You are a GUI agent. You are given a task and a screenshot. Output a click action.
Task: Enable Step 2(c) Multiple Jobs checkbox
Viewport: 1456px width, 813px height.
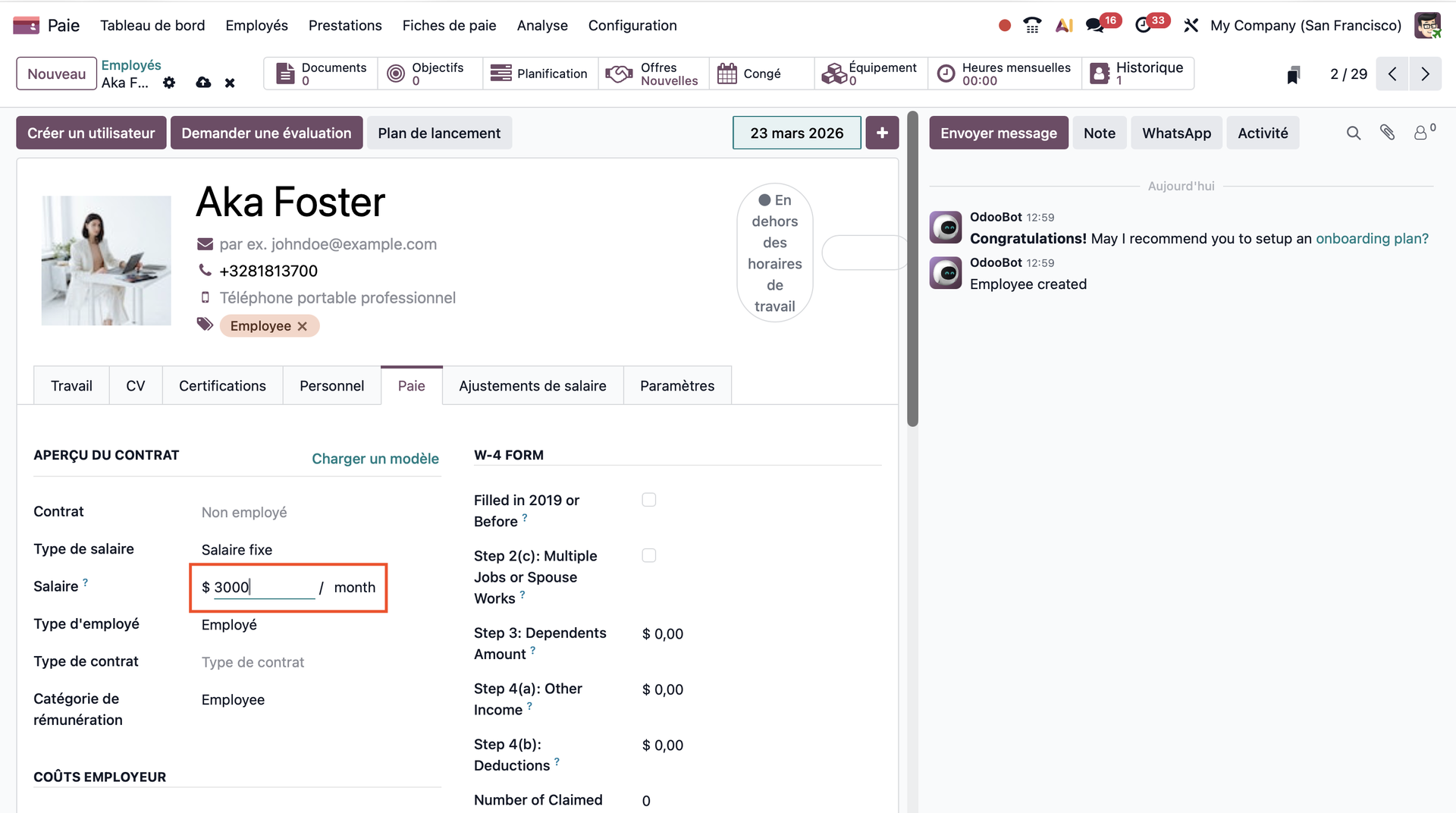click(x=649, y=556)
